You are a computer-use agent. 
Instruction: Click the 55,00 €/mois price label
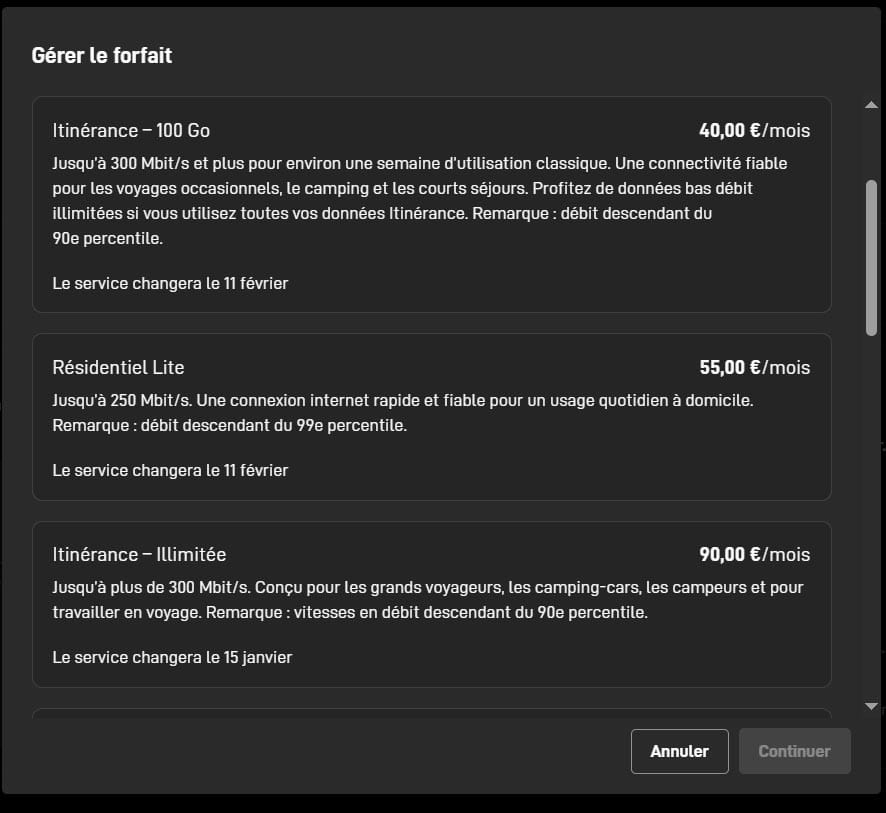click(x=754, y=367)
